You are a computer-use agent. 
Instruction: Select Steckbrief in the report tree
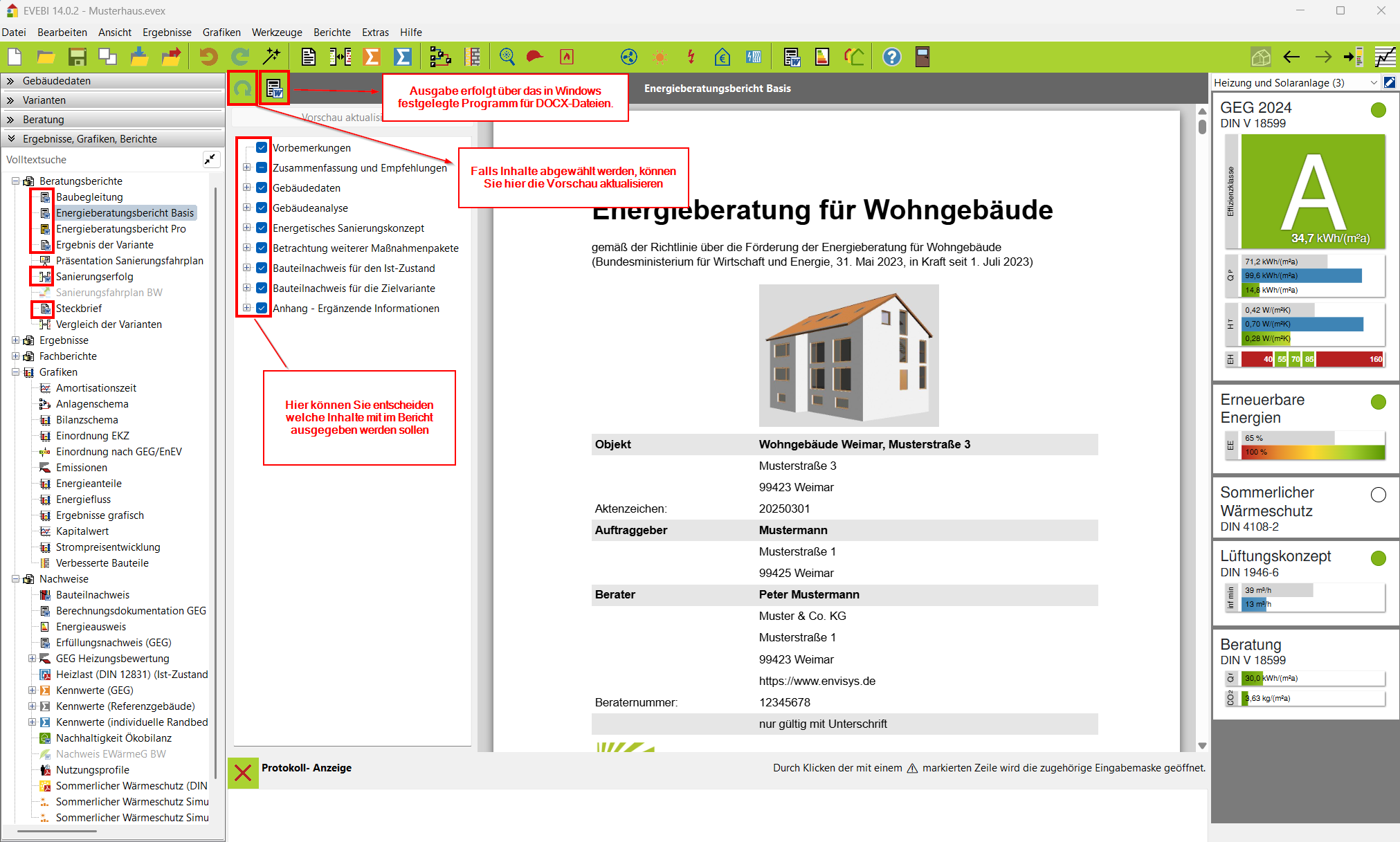(x=78, y=309)
